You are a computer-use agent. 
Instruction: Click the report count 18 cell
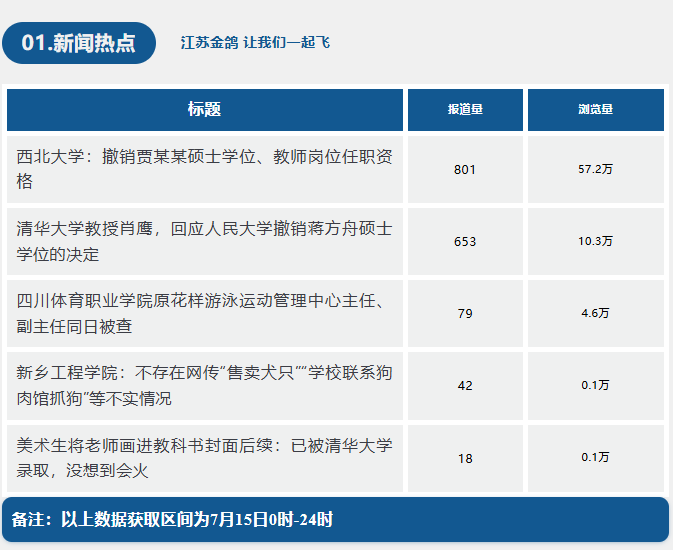click(465, 458)
